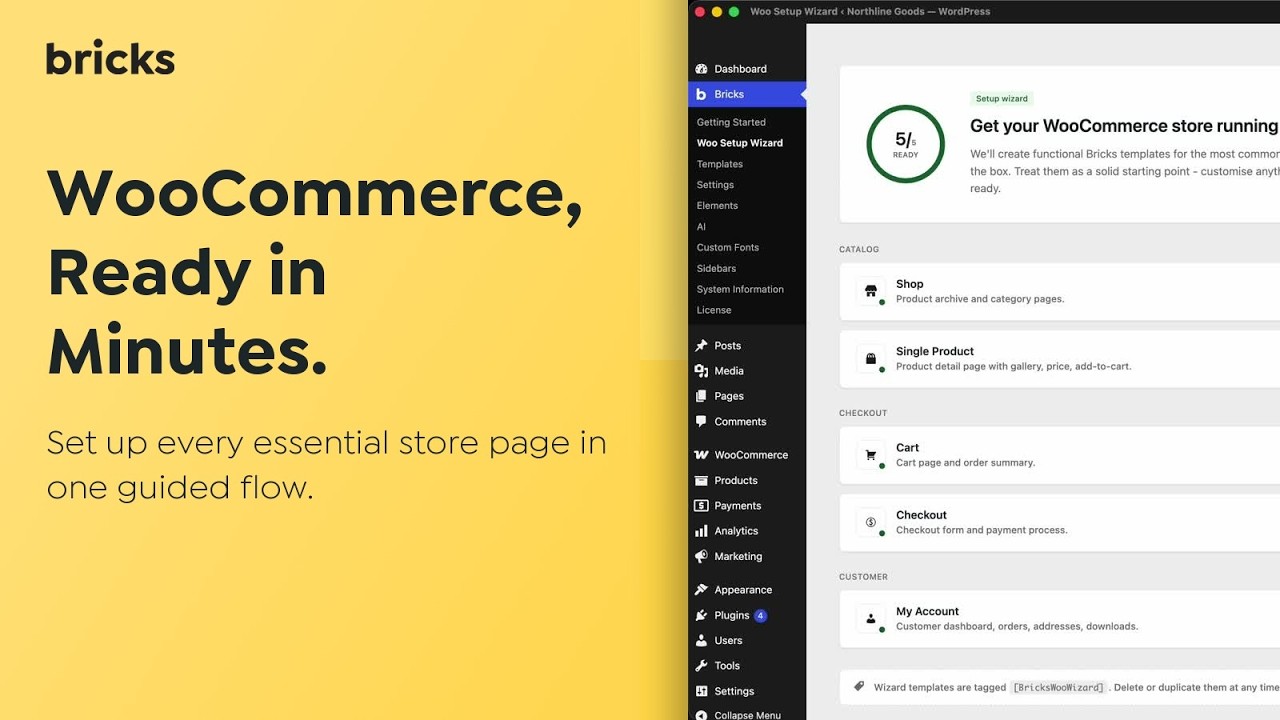Screen dimensions: 1280x720
Task: Open the Users person icon
Action: pos(701,641)
